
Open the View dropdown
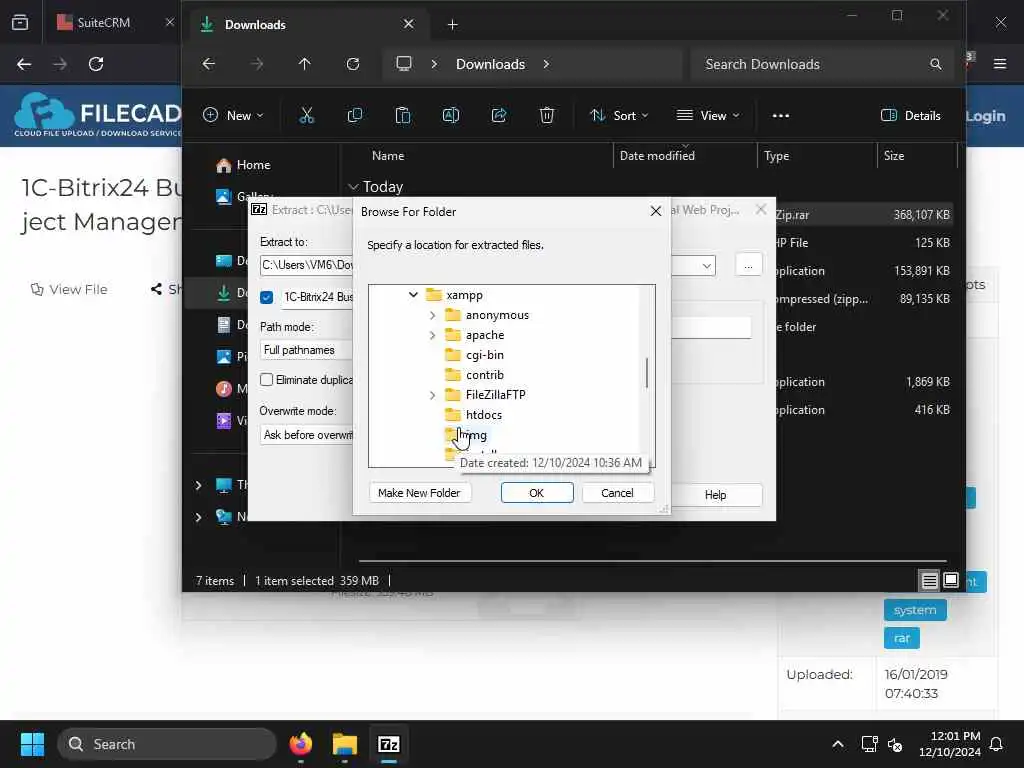[x=708, y=116]
